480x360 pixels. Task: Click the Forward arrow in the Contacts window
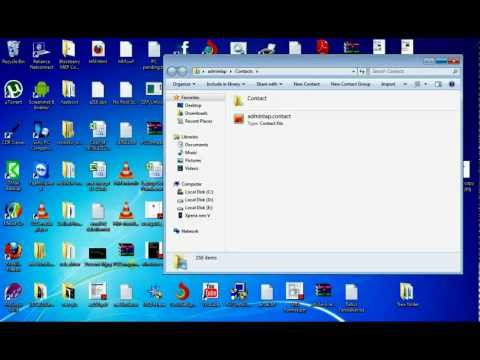(183, 71)
